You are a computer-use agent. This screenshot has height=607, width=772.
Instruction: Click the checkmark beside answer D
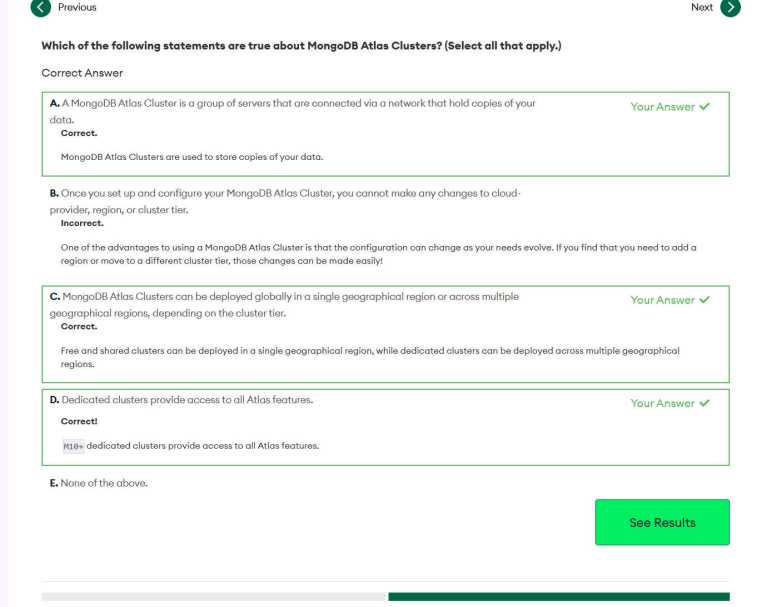click(705, 403)
